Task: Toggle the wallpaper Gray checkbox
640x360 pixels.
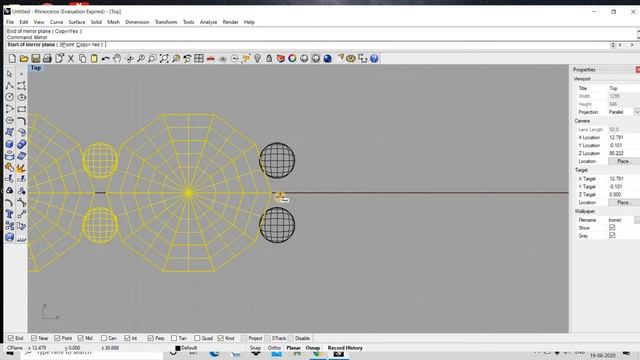Action: [x=612, y=236]
